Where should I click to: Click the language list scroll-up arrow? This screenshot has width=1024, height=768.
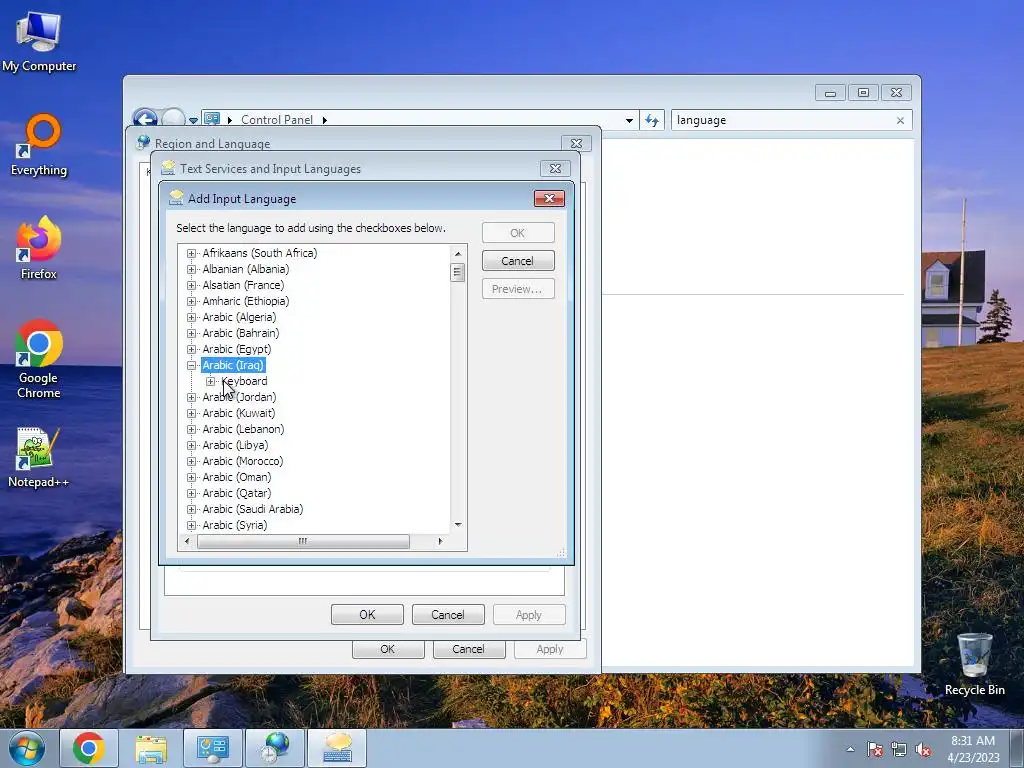coord(458,253)
